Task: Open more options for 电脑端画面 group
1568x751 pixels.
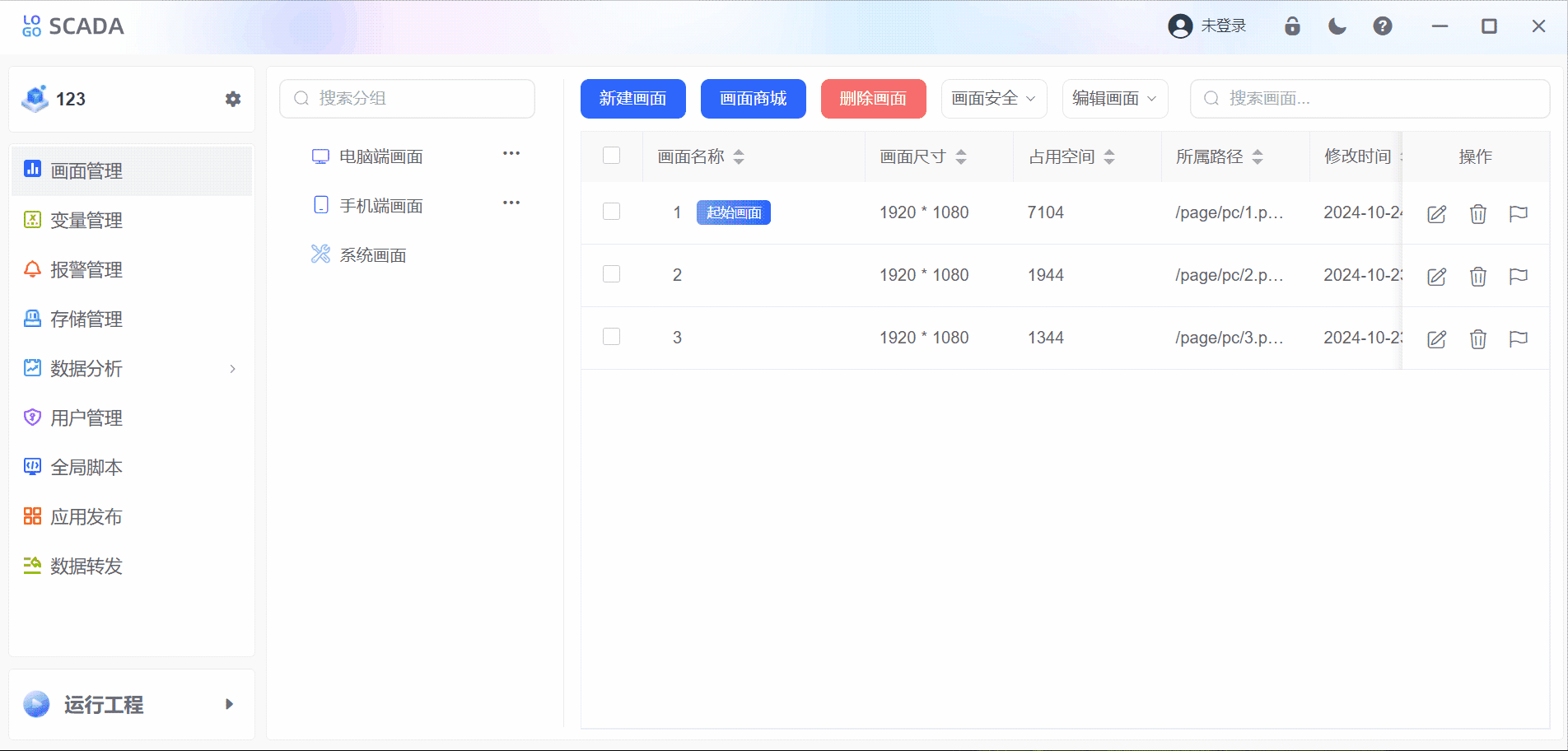Action: click(511, 154)
